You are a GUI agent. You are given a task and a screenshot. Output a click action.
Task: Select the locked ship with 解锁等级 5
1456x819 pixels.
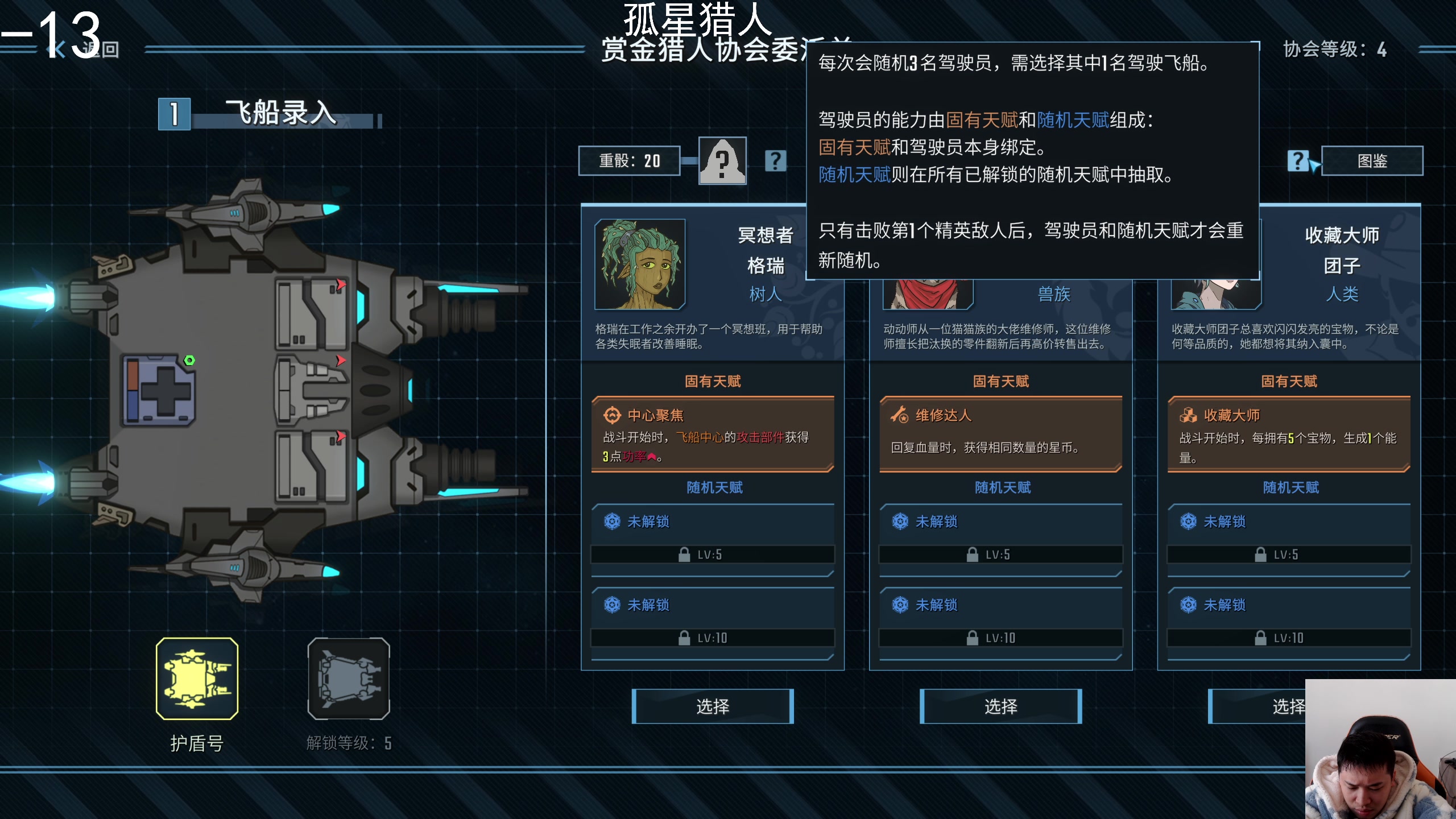point(349,679)
